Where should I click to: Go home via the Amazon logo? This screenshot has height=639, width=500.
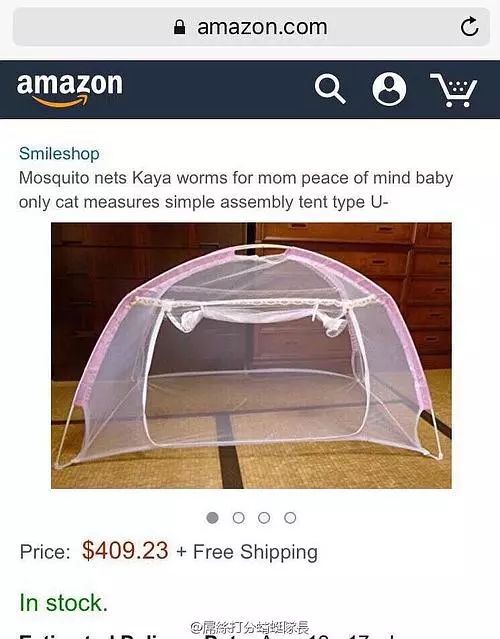(69, 90)
